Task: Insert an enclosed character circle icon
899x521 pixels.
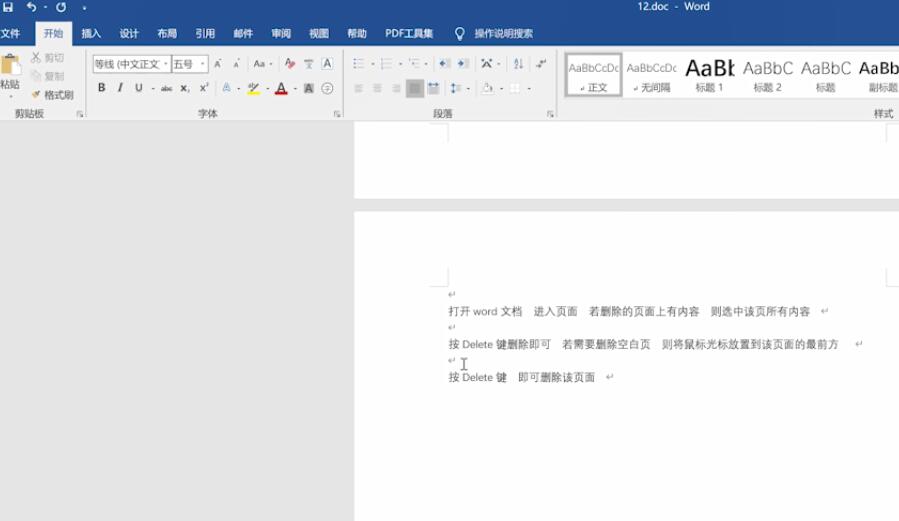Action: [327, 88]
